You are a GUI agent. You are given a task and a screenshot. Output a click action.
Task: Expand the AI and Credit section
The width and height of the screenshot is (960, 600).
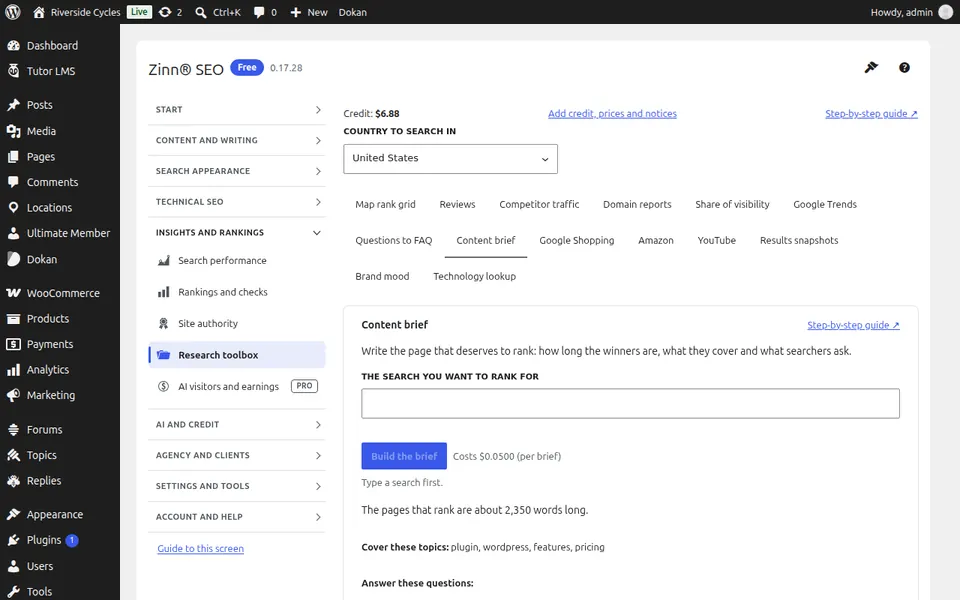[237, 425]
